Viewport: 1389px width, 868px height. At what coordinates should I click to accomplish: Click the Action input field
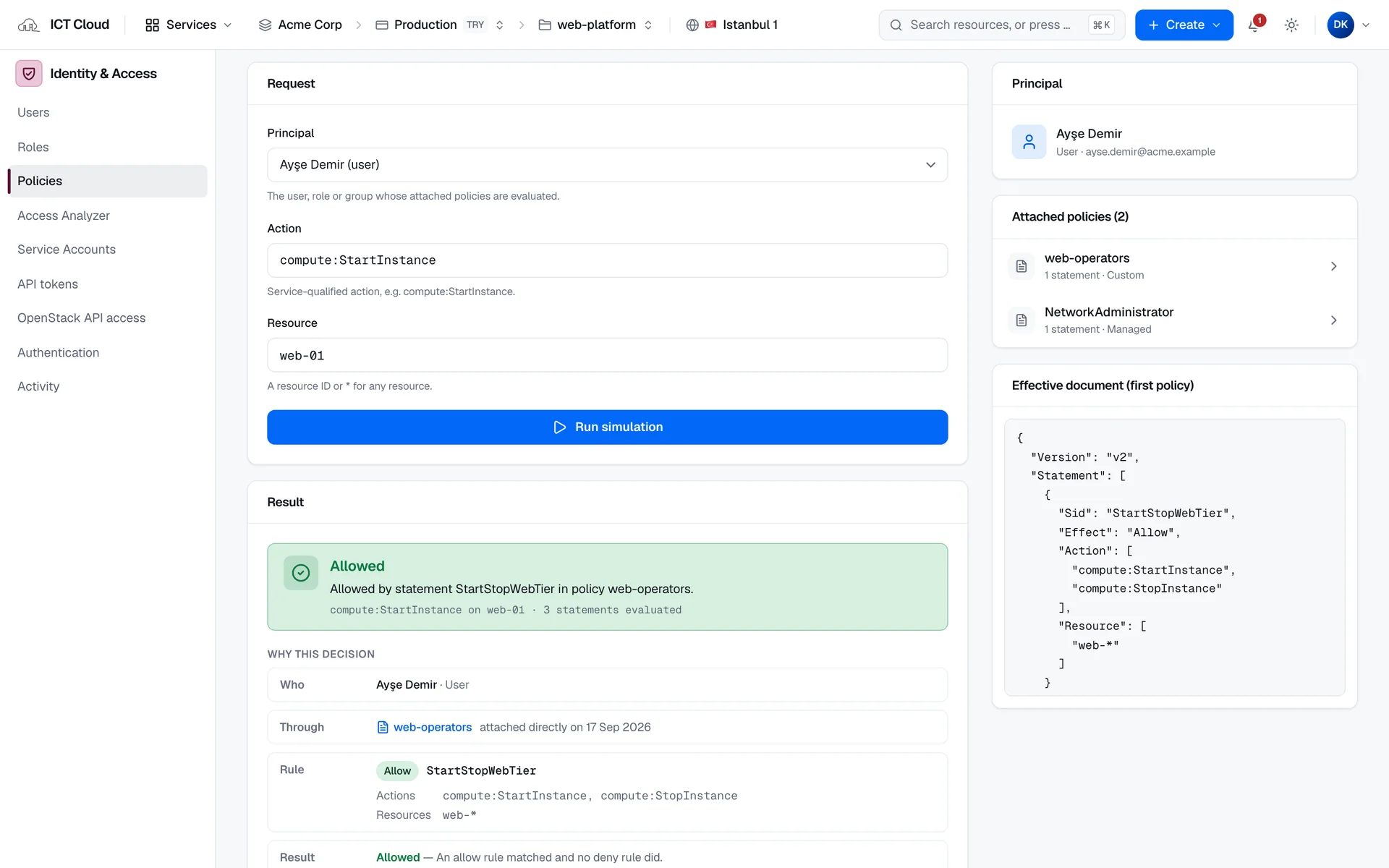coord(608,260)
